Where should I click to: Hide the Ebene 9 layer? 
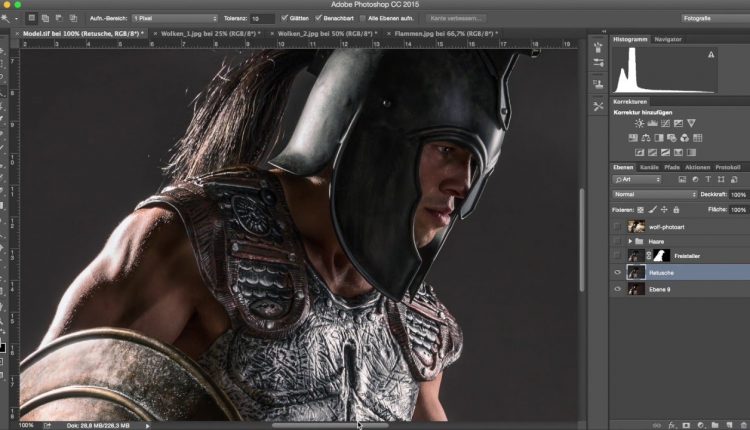pos(618,289)
